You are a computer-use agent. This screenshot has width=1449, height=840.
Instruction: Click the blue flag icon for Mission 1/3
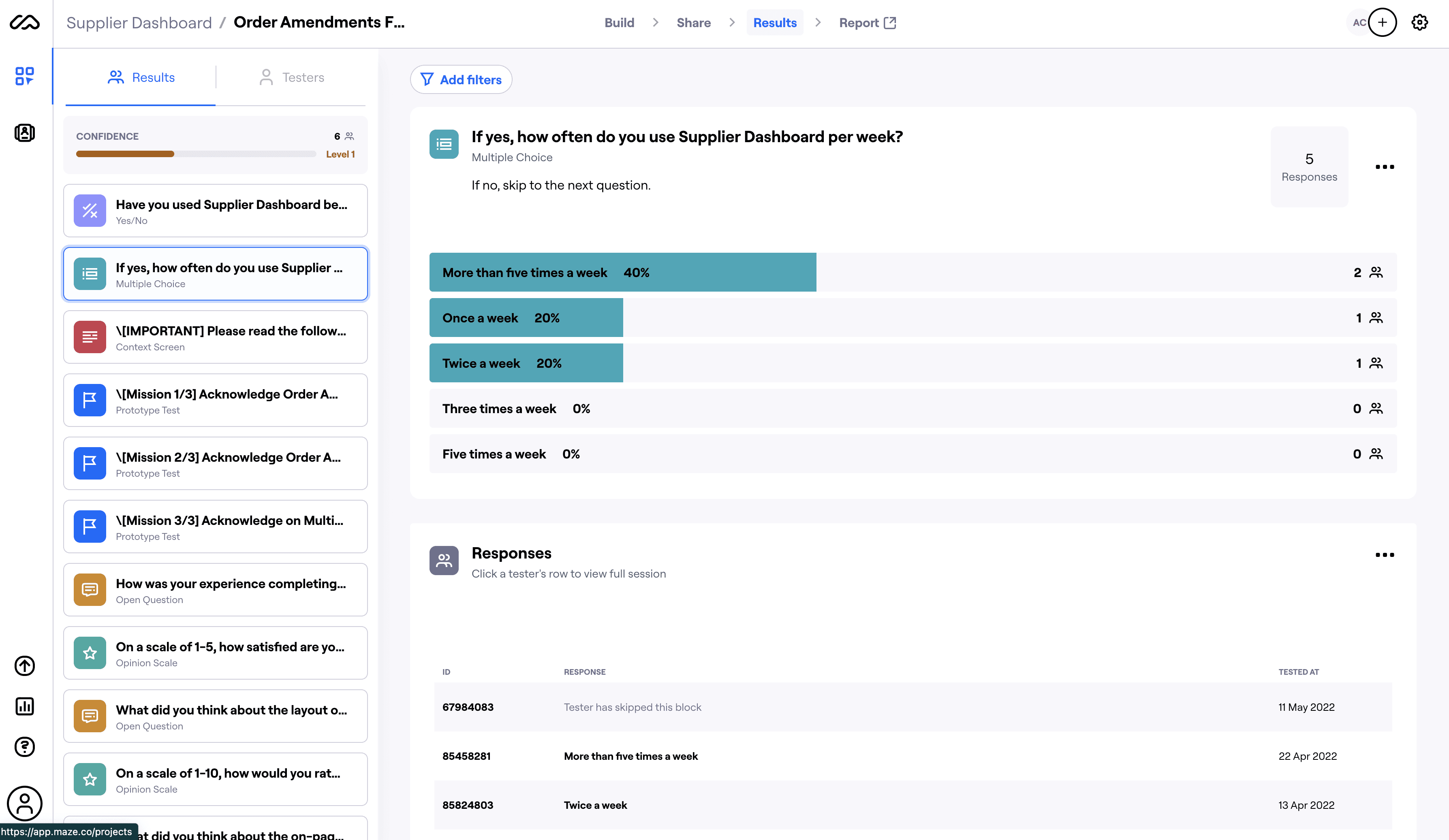coord(90,400)
